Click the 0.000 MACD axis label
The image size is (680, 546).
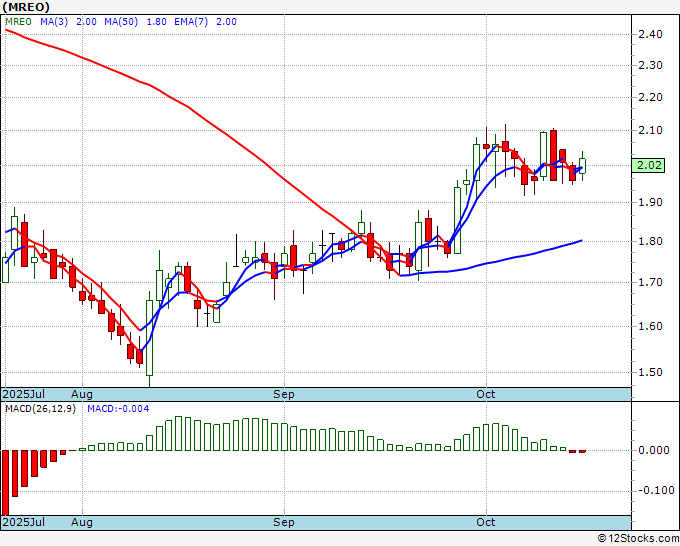[x=654, y=450]
